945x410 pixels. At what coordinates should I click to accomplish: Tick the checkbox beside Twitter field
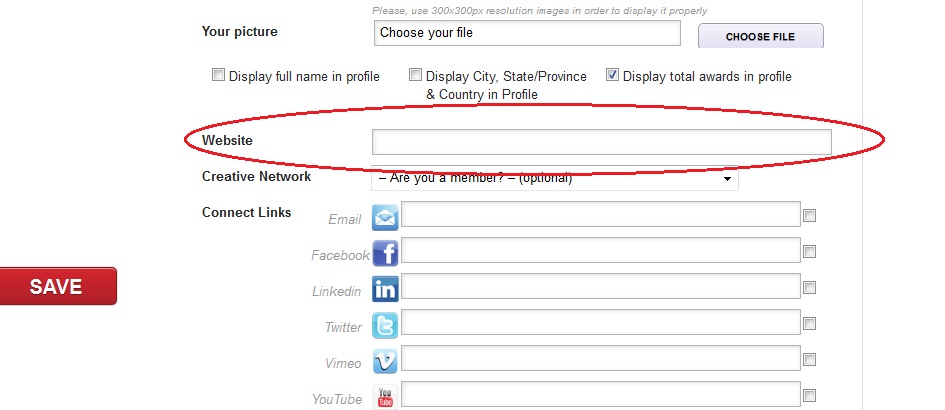tap(809, 324)
